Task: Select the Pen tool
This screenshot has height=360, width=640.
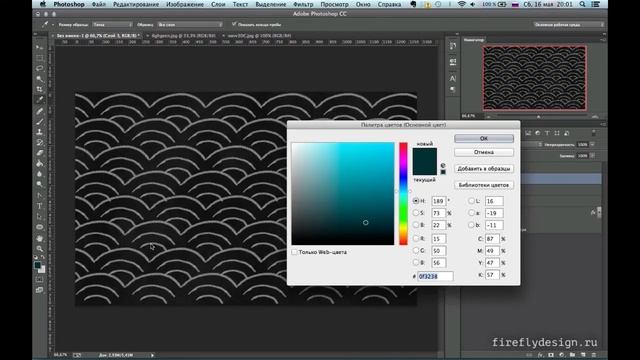Action: point(40,196)
